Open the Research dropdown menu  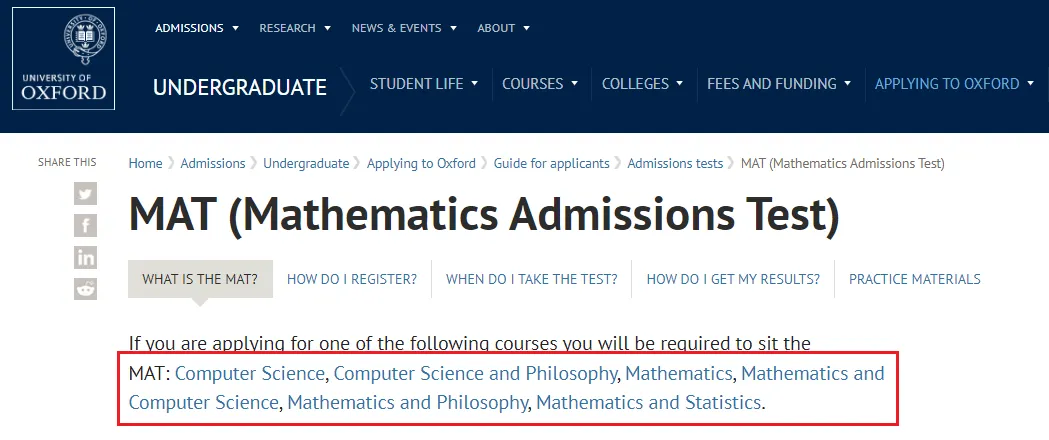[294, 28]
